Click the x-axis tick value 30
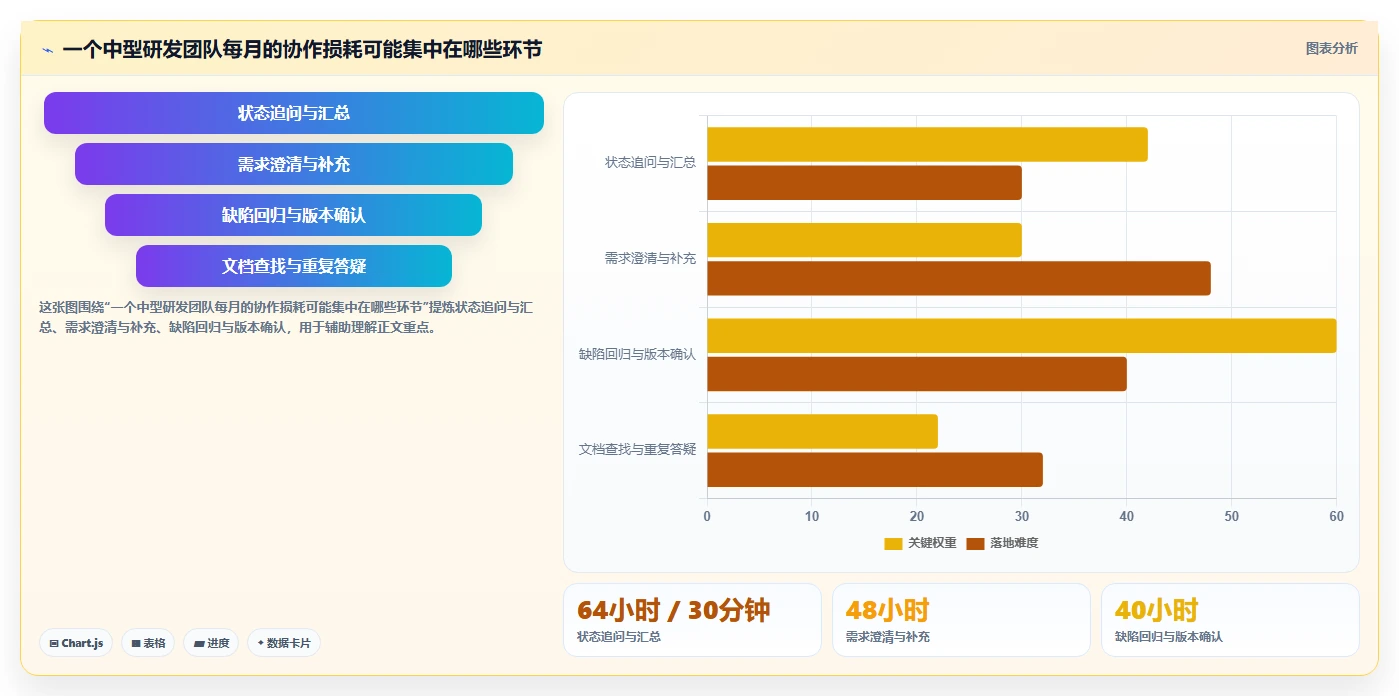This screenshot has height=696, width=1399. pyautogui.click(x=1022, y=516)
